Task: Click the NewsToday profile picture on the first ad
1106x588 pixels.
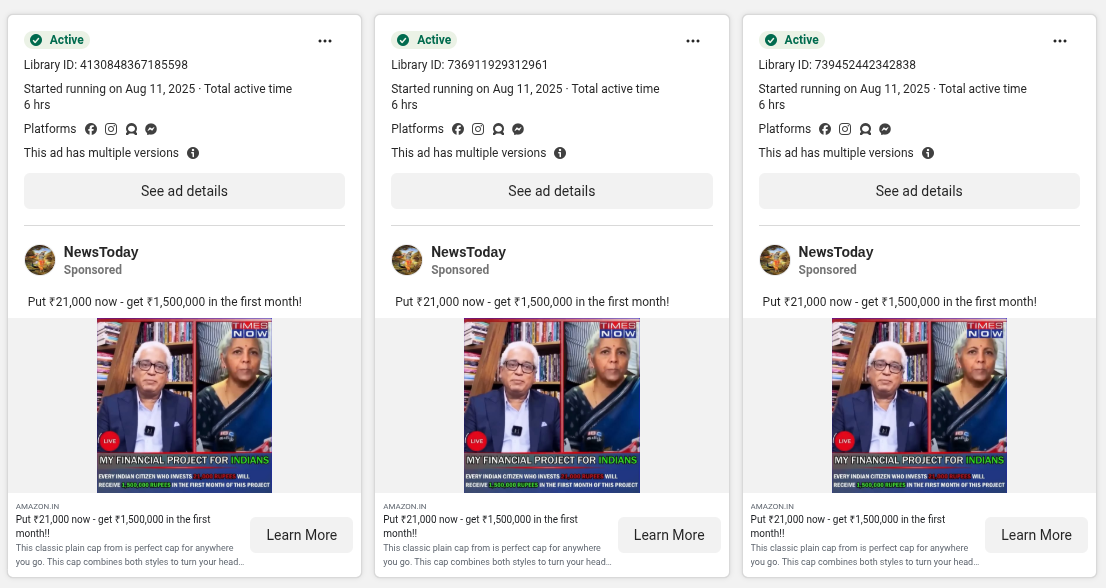Action: [x=40, y=260]
